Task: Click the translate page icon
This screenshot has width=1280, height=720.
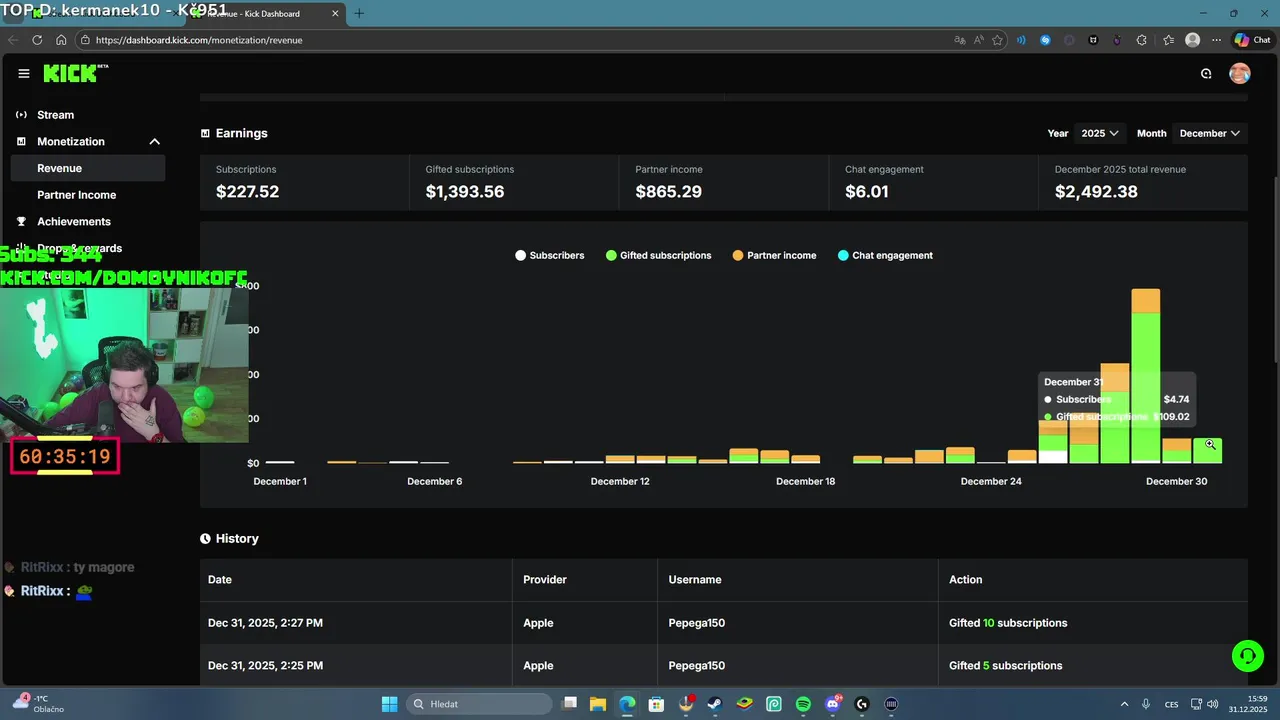Action: coord(960,40)
